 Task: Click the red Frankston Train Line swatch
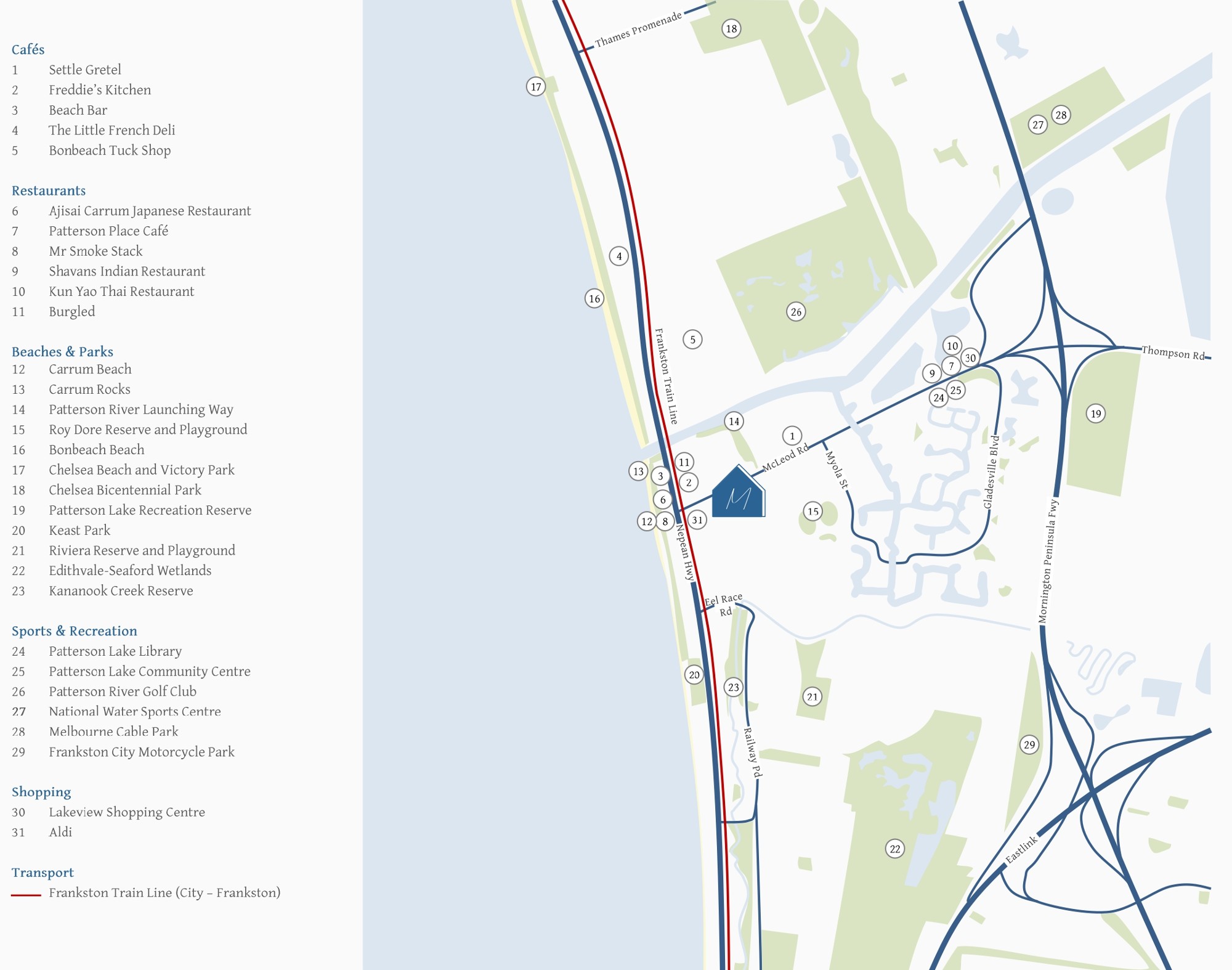(26, 894)
